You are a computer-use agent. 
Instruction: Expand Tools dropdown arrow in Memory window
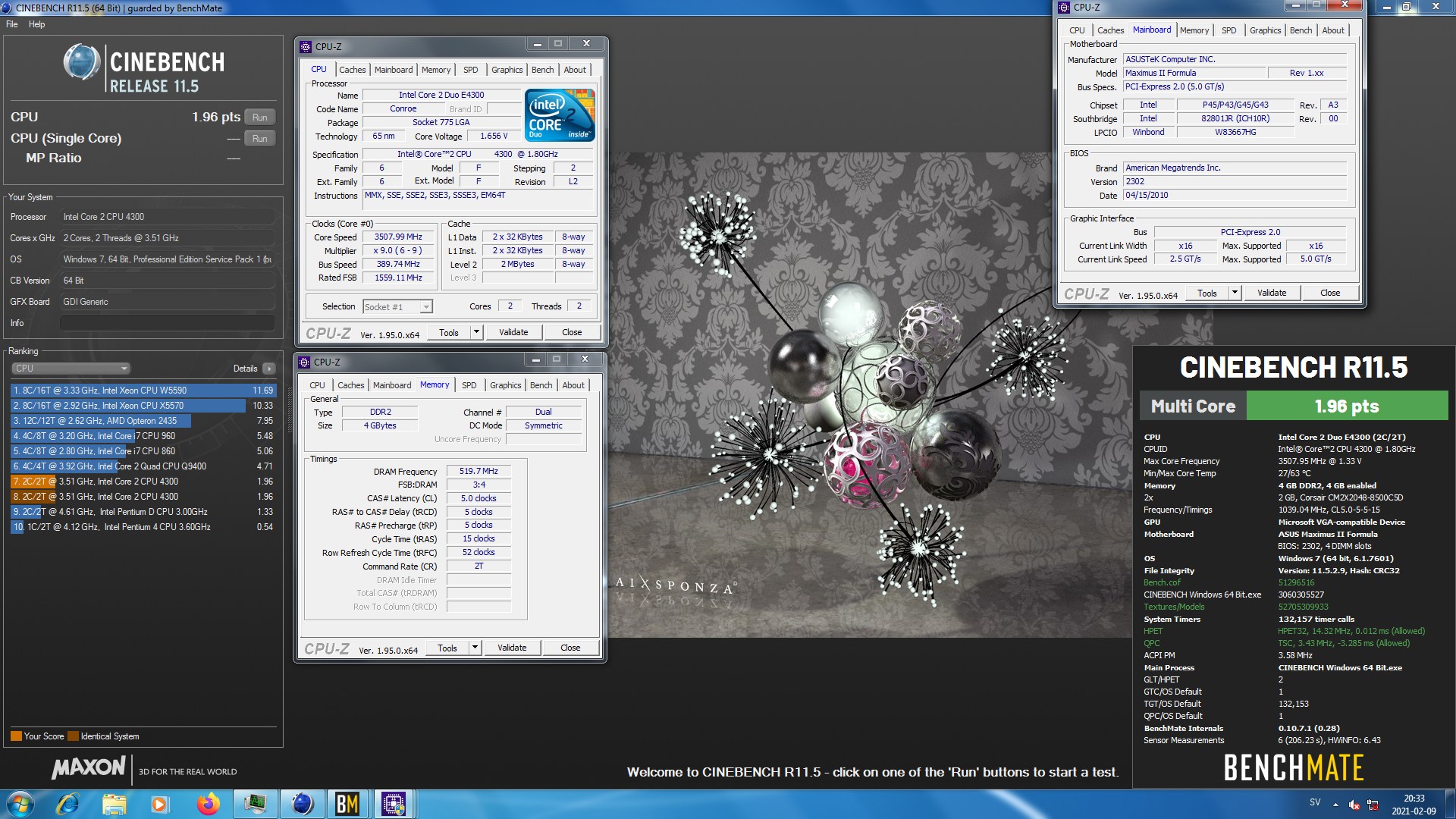(x=475, y=648)
